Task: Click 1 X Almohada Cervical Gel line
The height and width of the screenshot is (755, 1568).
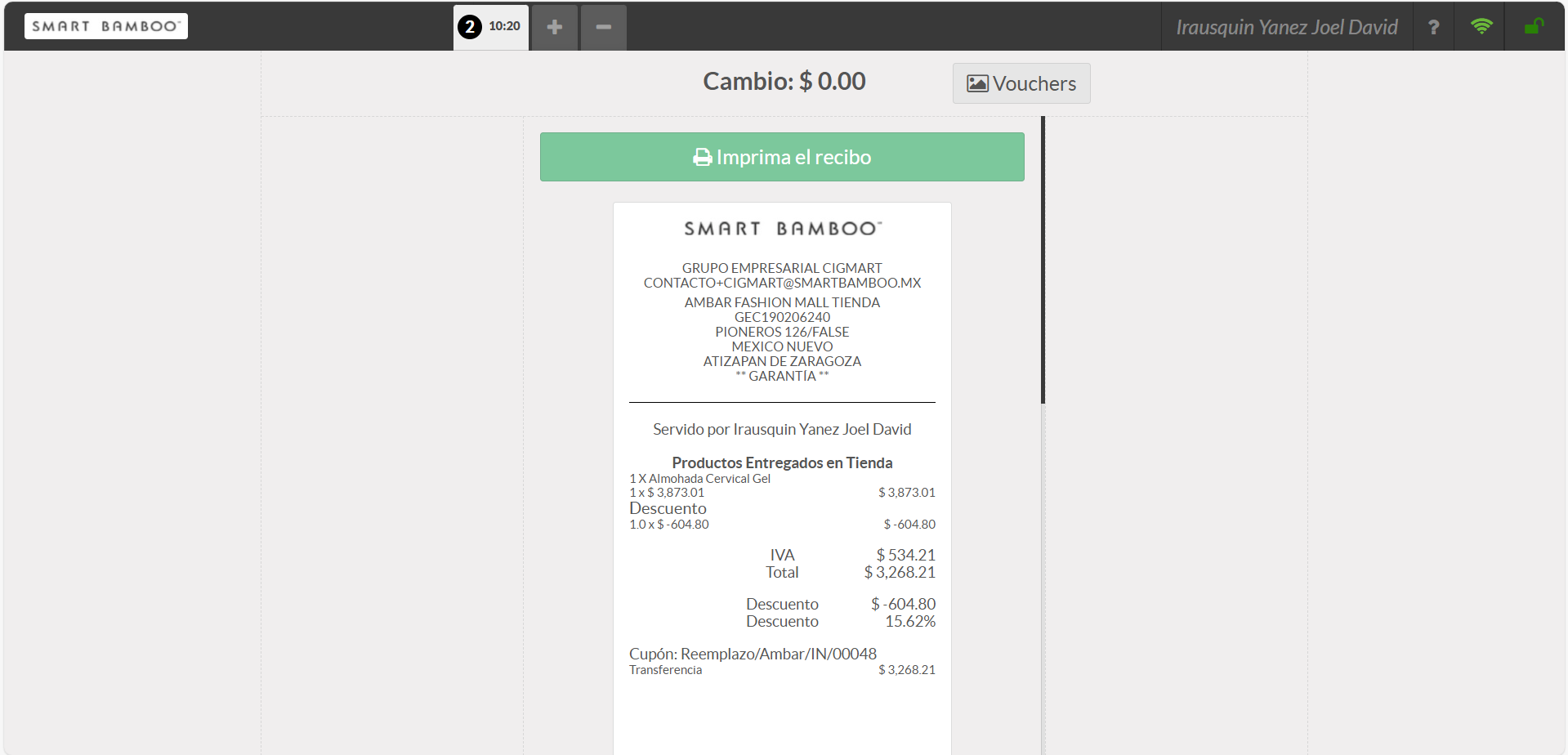Action: pos(699,479)
